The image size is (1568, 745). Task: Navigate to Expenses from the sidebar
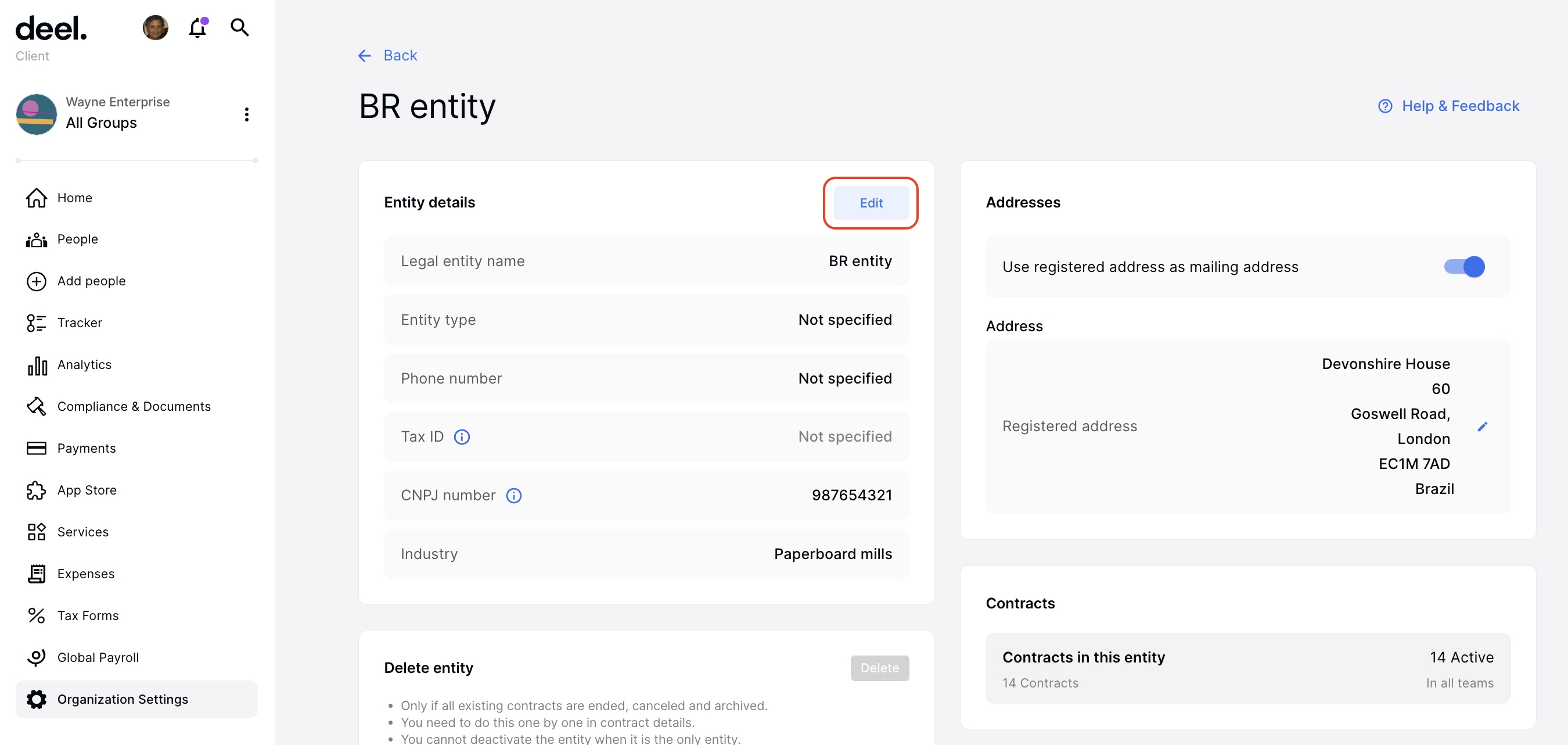[36, 573]
